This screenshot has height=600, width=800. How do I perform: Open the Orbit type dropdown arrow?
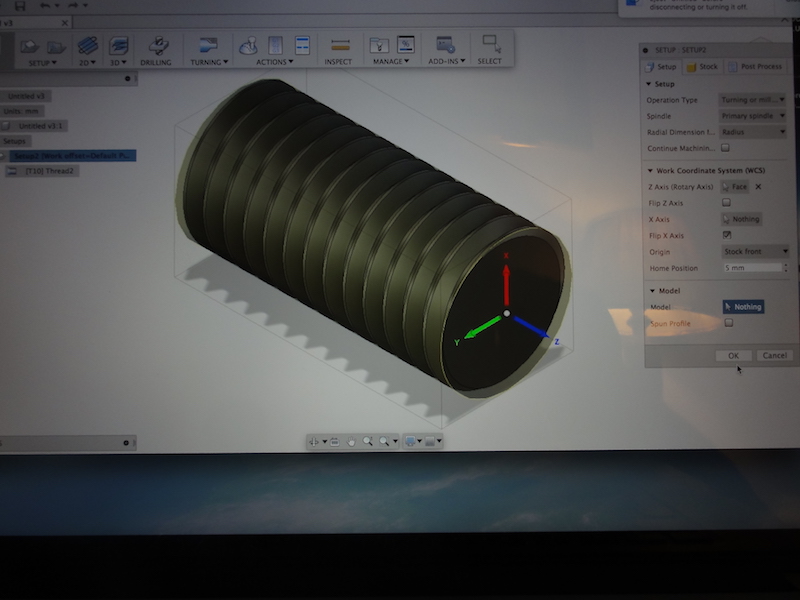point(324,442)
